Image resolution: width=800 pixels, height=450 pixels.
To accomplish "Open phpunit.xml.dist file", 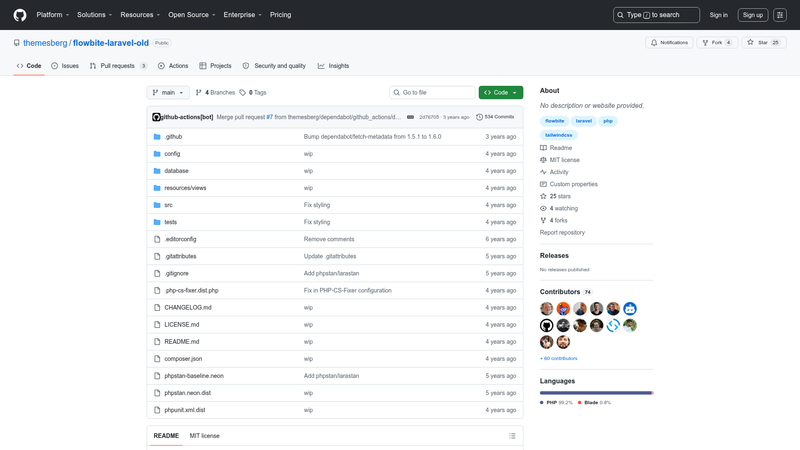I will 185,410.
